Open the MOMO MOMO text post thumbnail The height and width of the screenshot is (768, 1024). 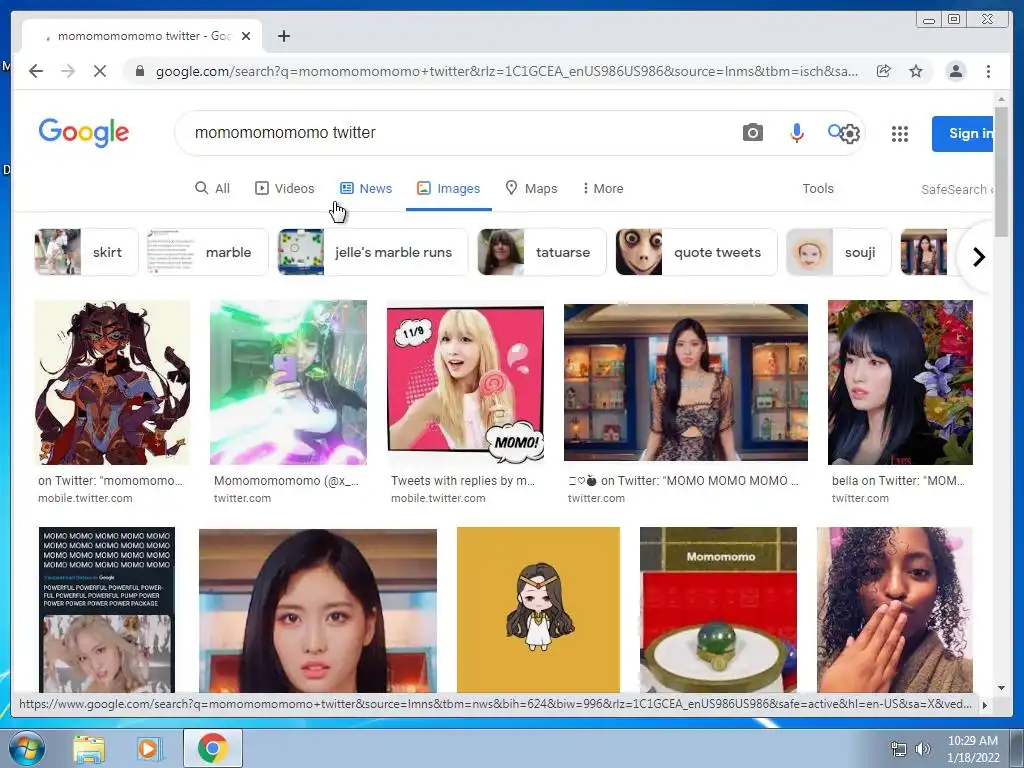[106, 610]
